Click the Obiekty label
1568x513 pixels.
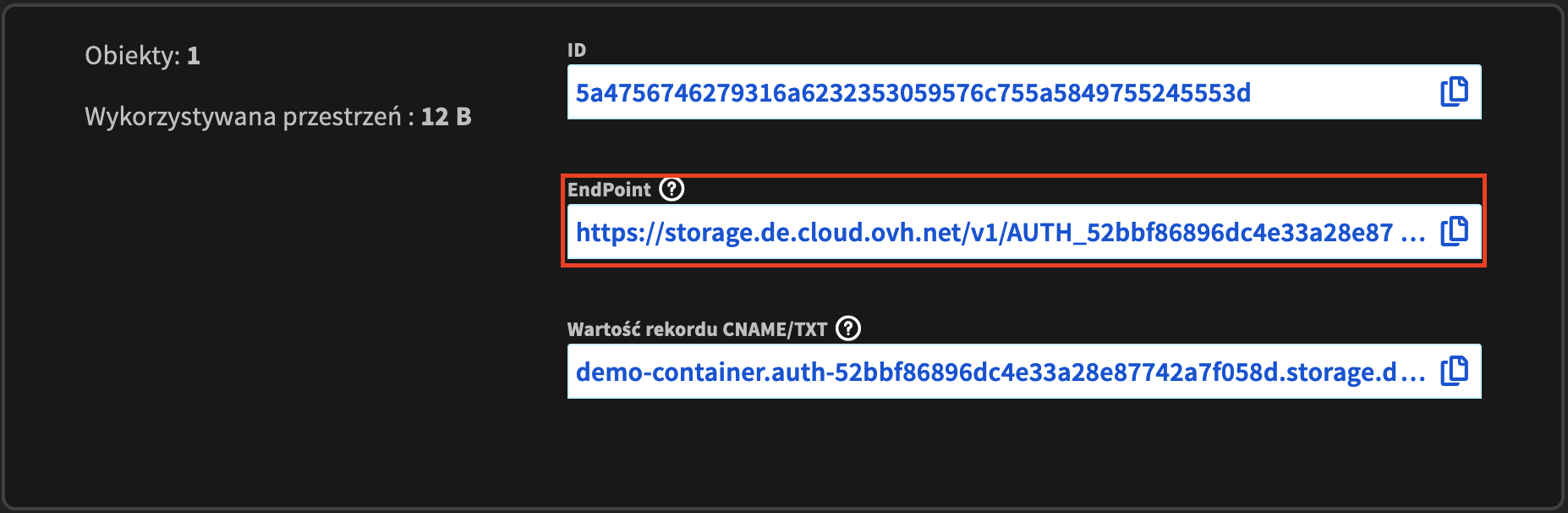pyautogui.click(x=132, y=56)
